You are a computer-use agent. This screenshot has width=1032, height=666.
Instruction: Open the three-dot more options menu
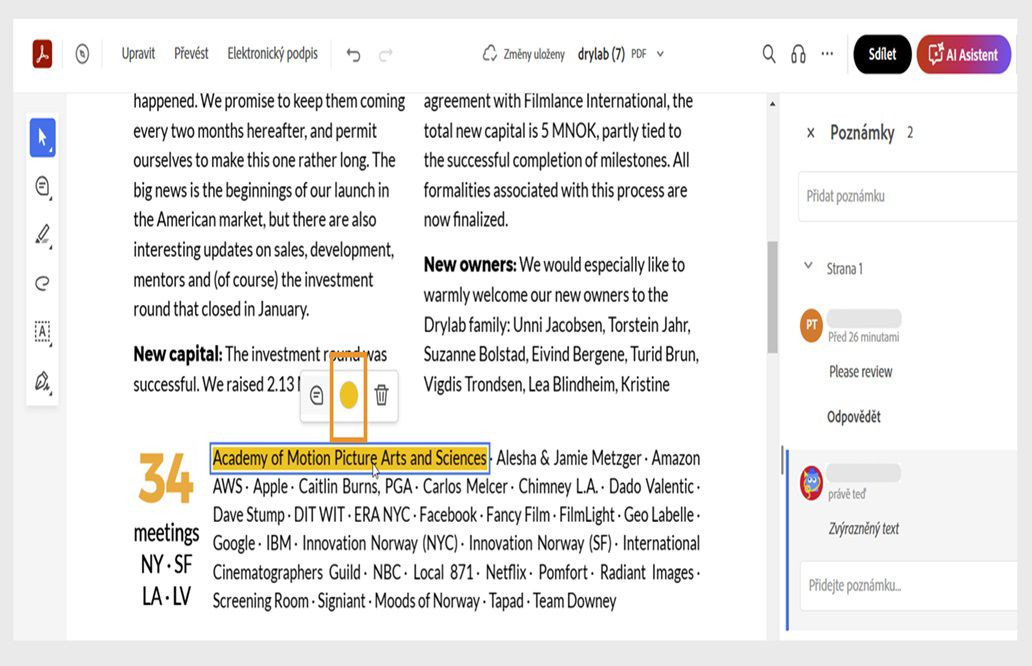point(826,54)
